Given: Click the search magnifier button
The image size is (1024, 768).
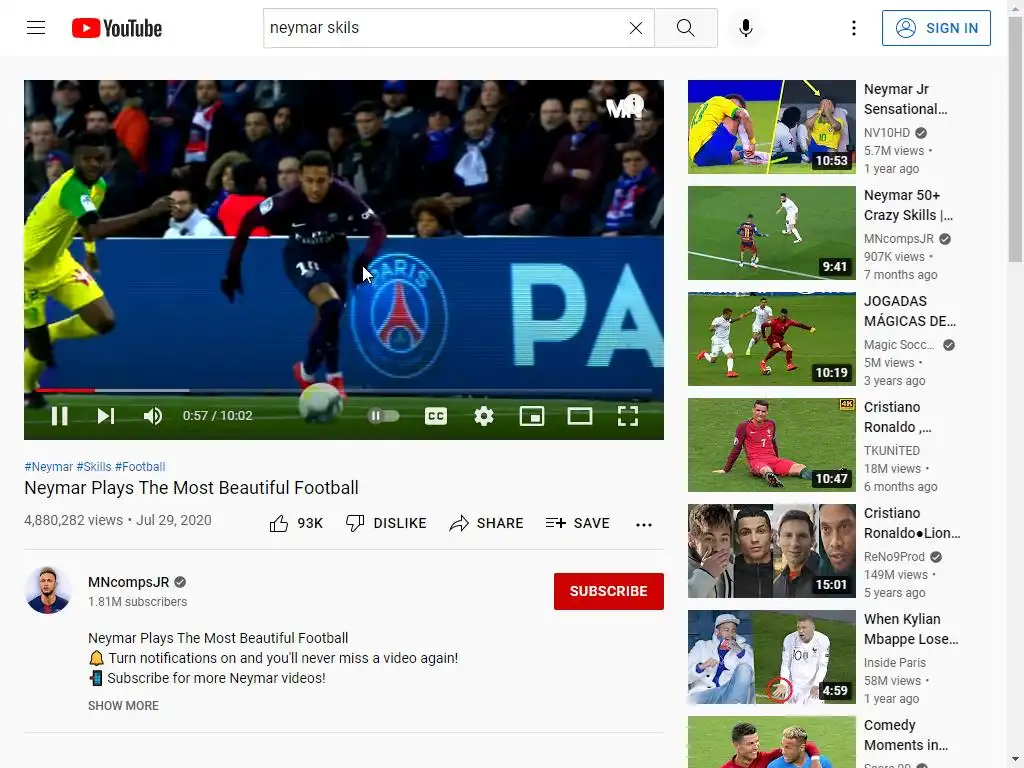Looking at the screenshot, I should click(686, 28).
